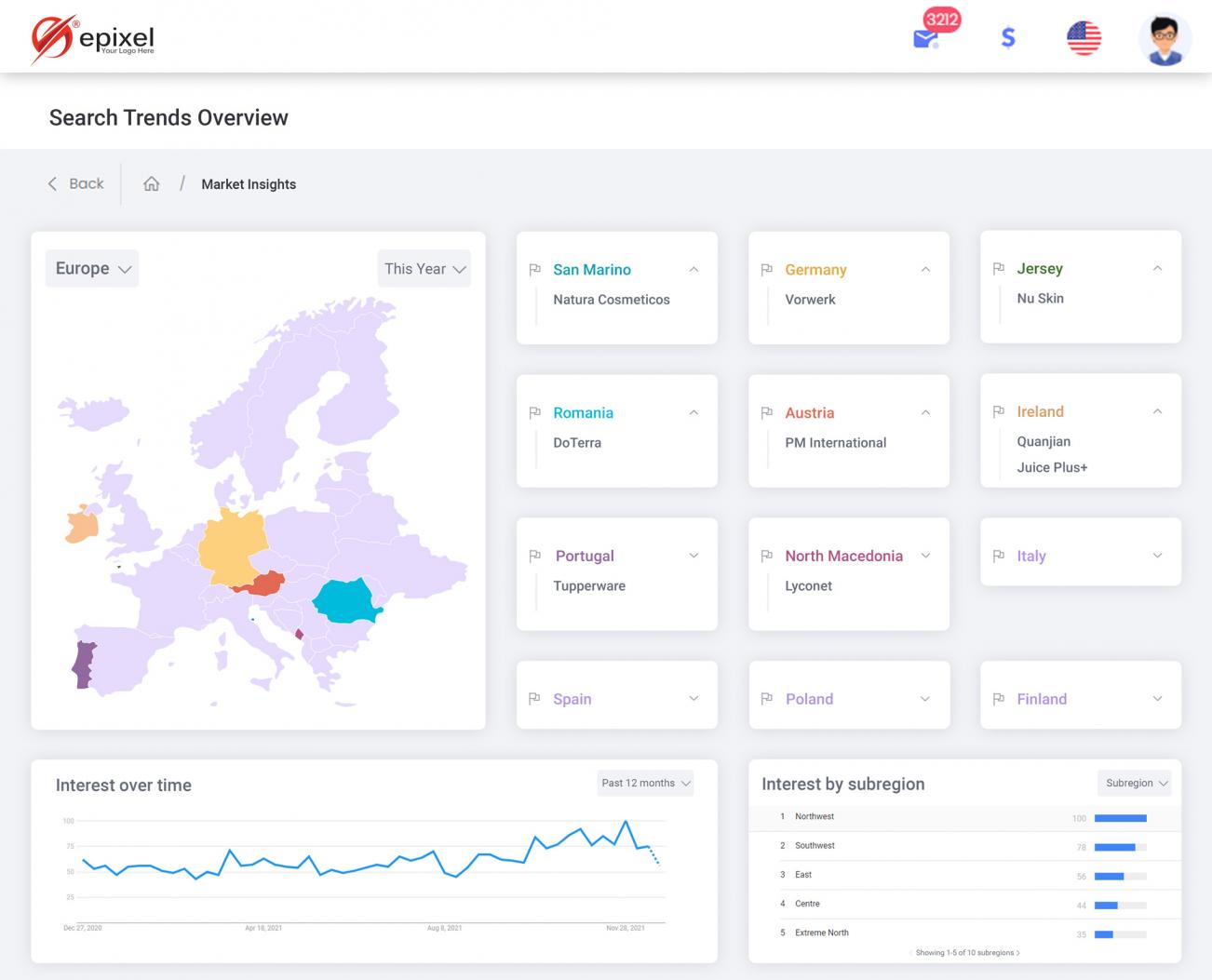This screenshot has width=1212, height=980.
Task: Expand the Finland card
Action: [x=1157, y=699]
